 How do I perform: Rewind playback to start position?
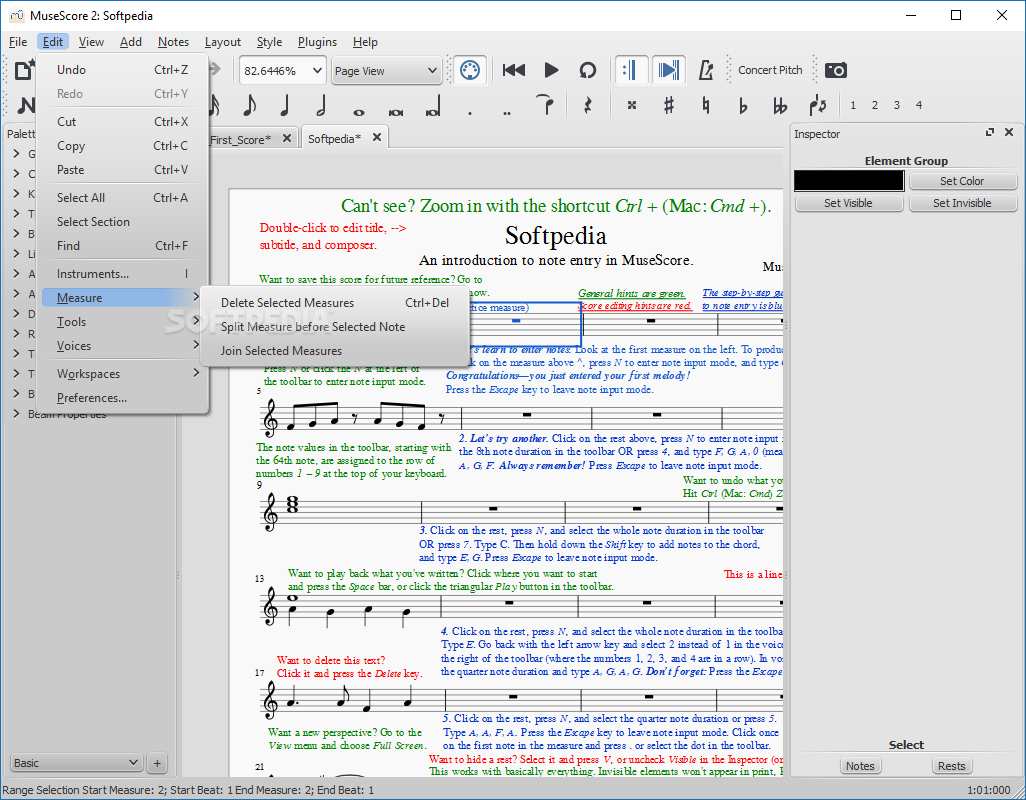(x=514, y=70)
